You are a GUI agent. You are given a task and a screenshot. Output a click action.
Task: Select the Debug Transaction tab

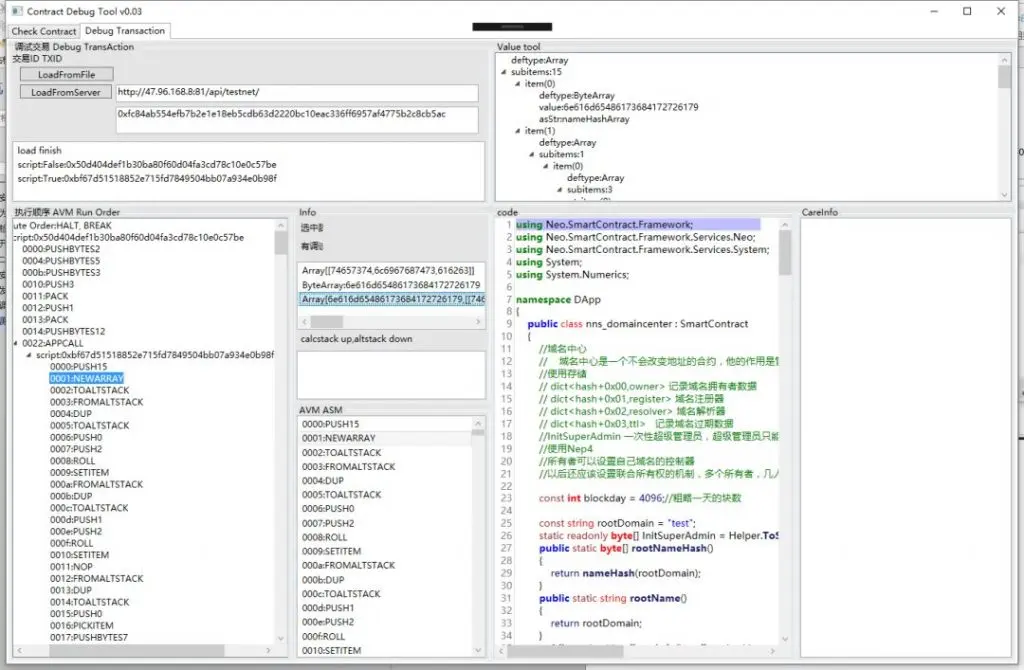(x=125, y=31)
